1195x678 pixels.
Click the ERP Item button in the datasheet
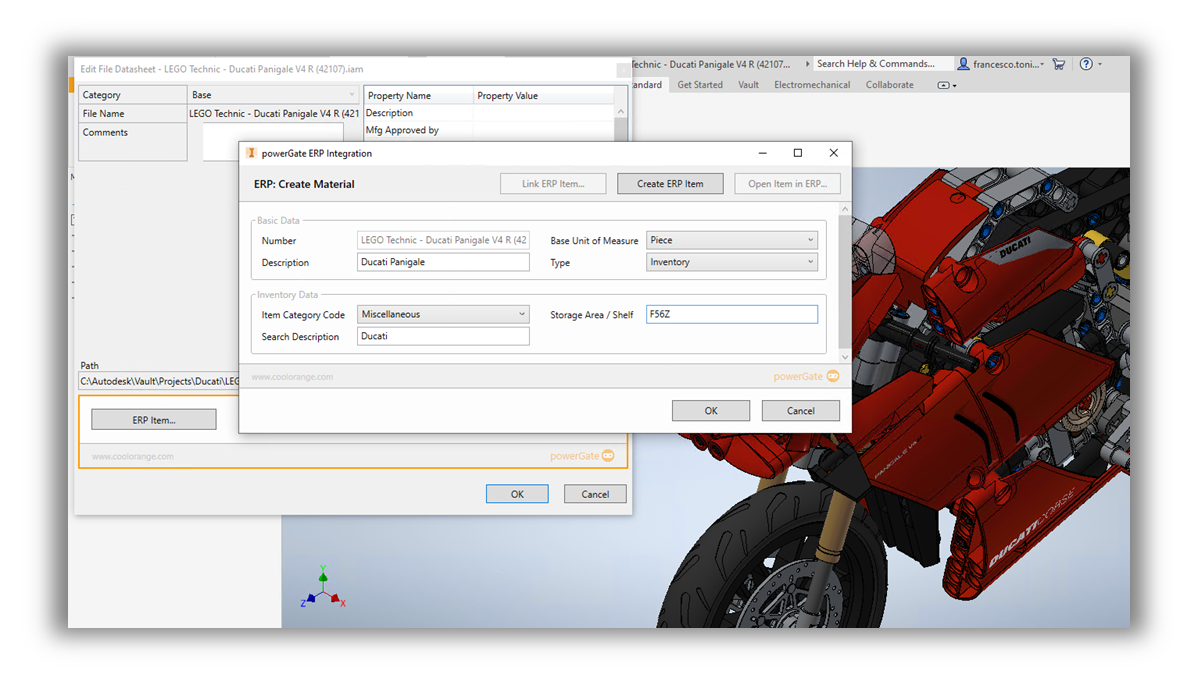point(153,418)
